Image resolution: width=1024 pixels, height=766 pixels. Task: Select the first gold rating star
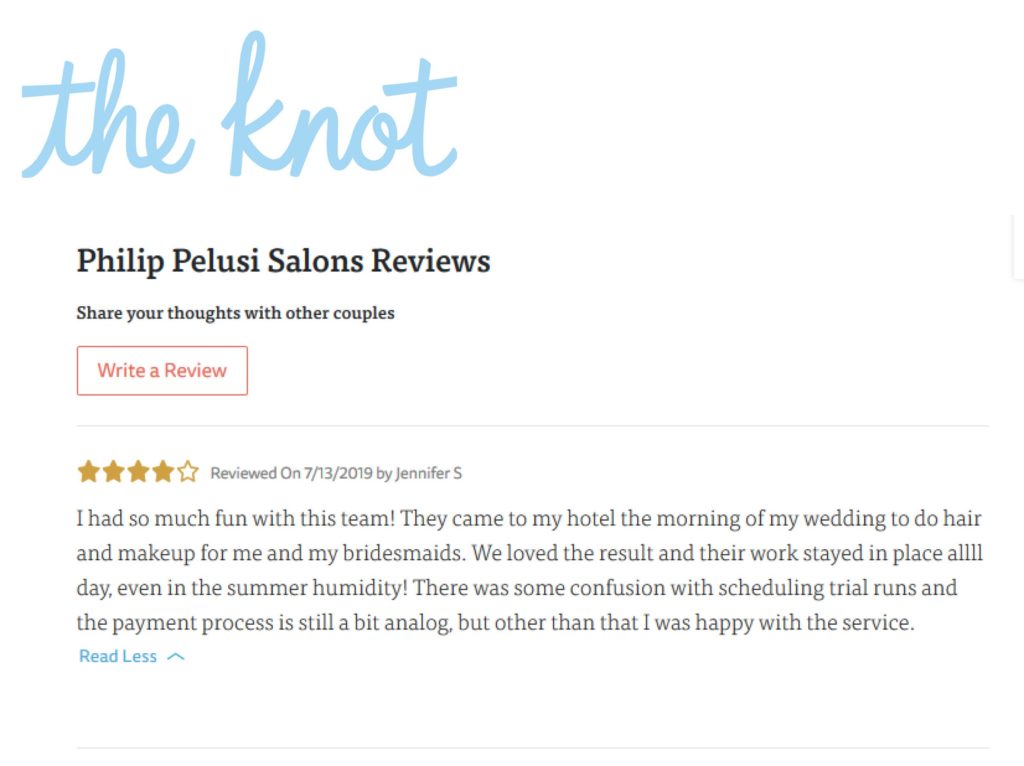pyautogui.click(x=88, y=471)
